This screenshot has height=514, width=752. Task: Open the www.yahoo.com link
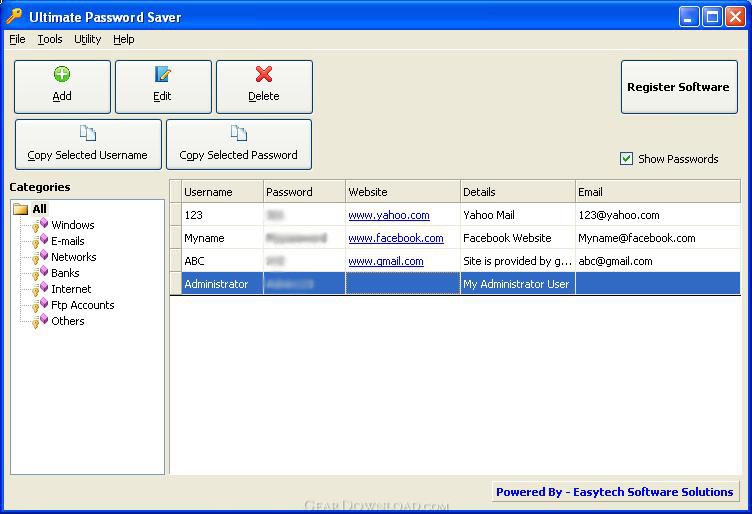point(389,215)
